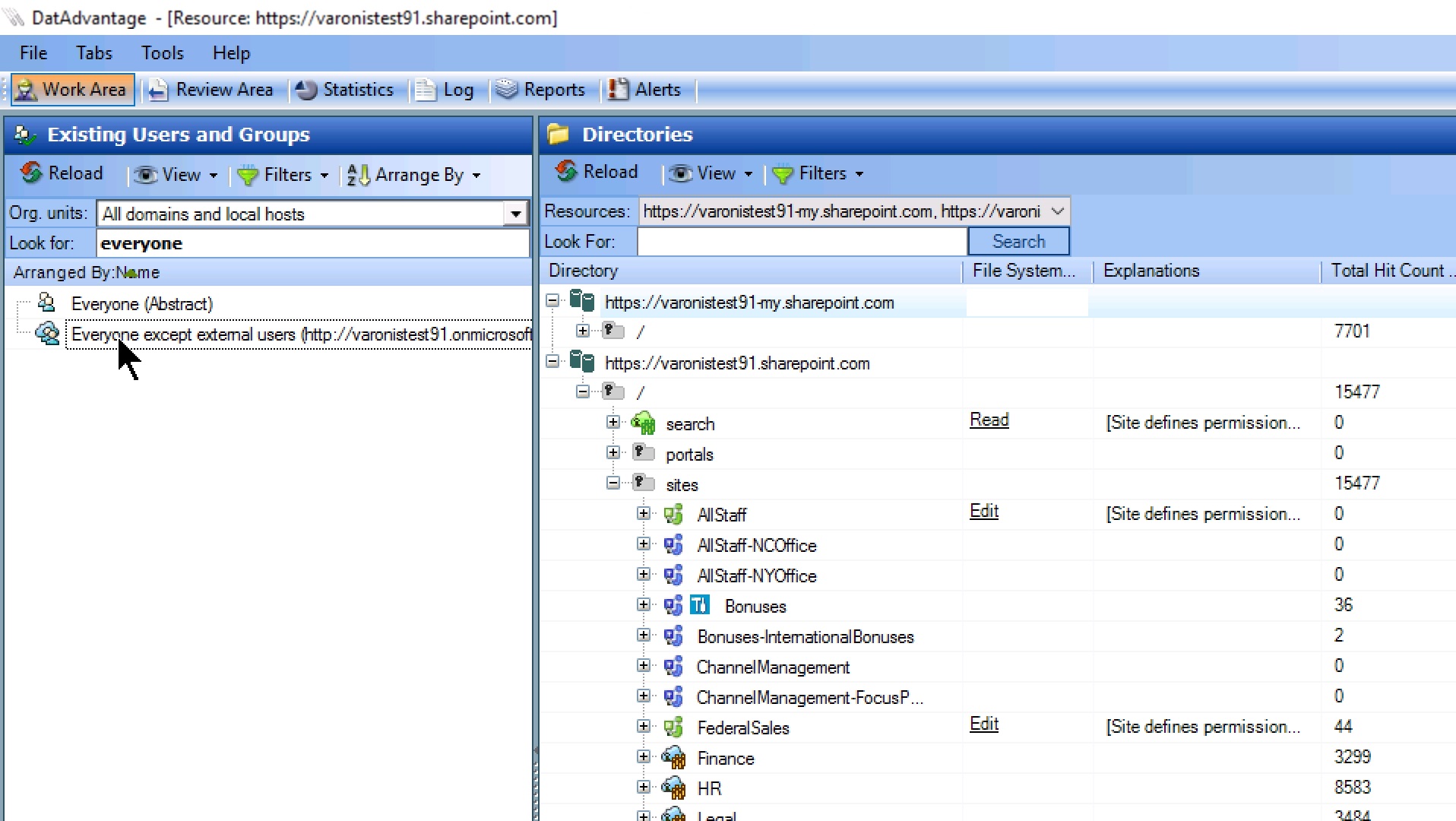
Task: Click the ChannelManagement site icon
Action: coord(673,667)
